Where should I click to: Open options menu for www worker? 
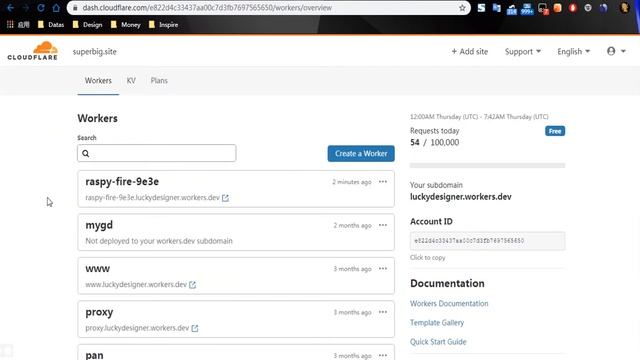pyautogui.click(x=382, y=269)
